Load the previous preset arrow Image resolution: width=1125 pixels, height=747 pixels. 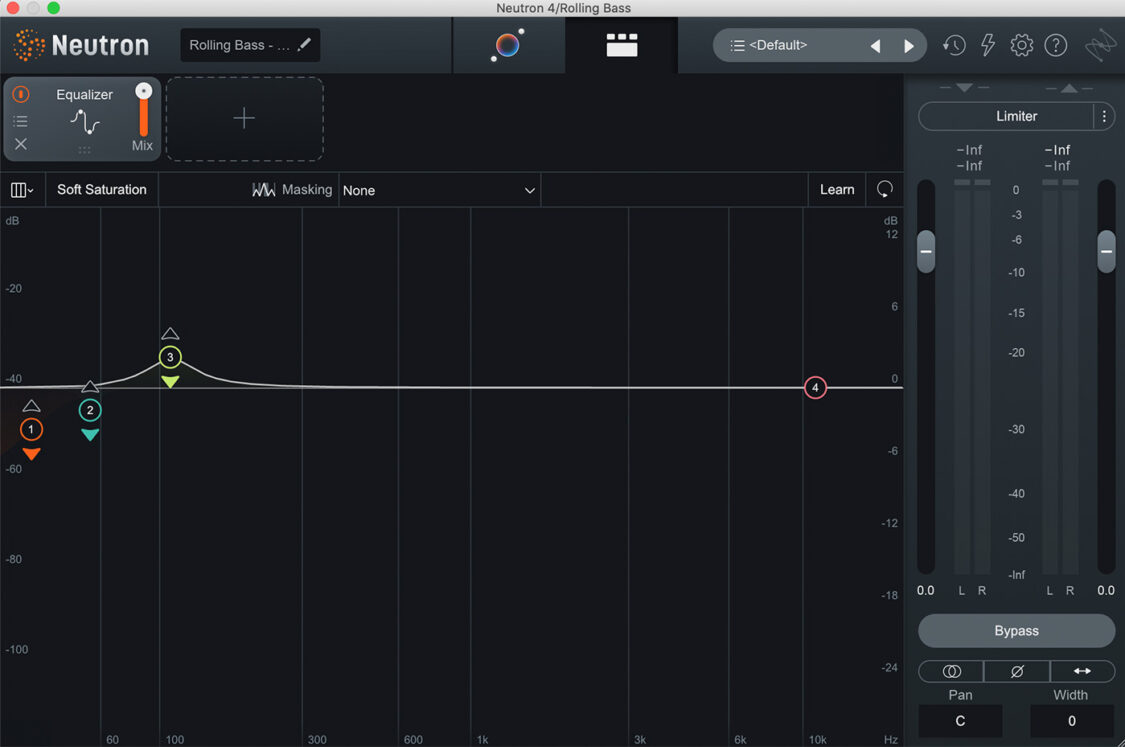point(875,46)
